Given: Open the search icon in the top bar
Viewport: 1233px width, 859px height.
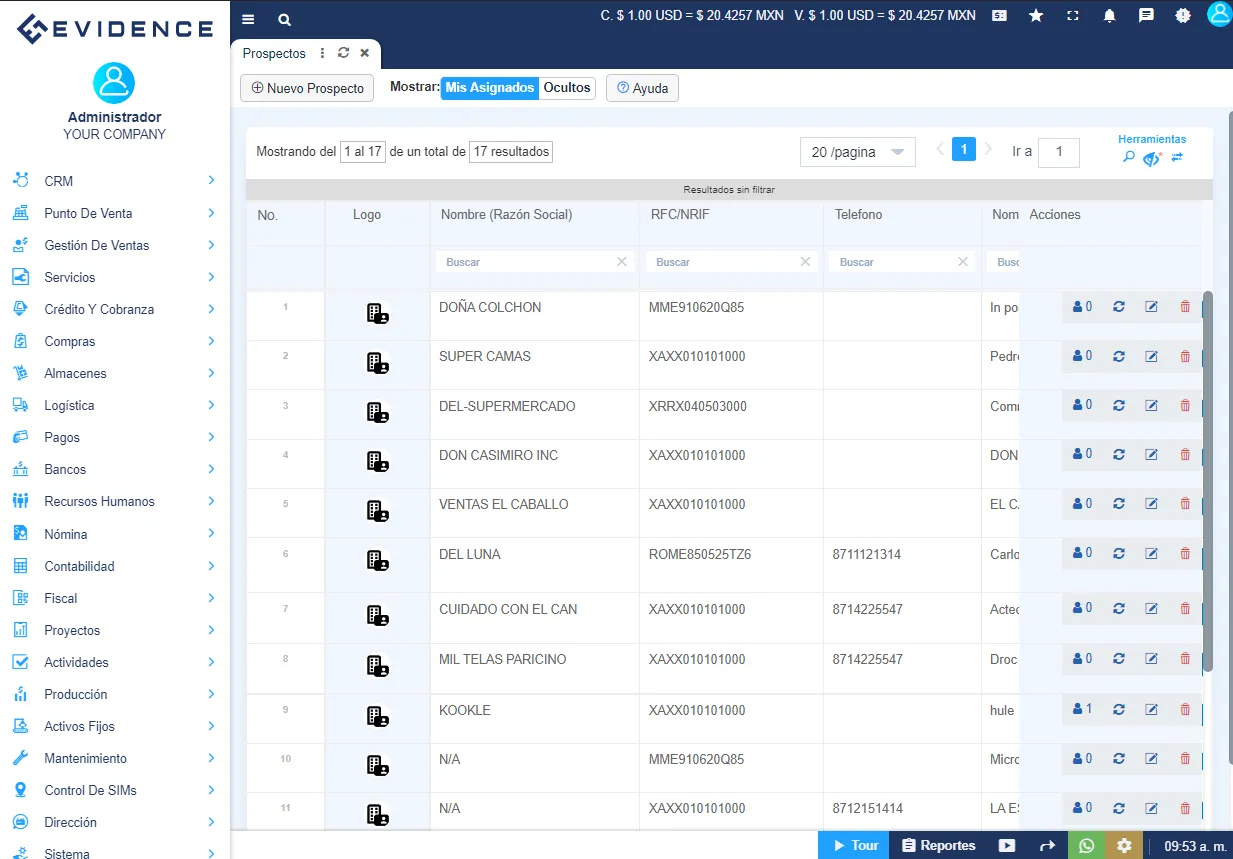Looking at the screenshot, I should 284,19.
